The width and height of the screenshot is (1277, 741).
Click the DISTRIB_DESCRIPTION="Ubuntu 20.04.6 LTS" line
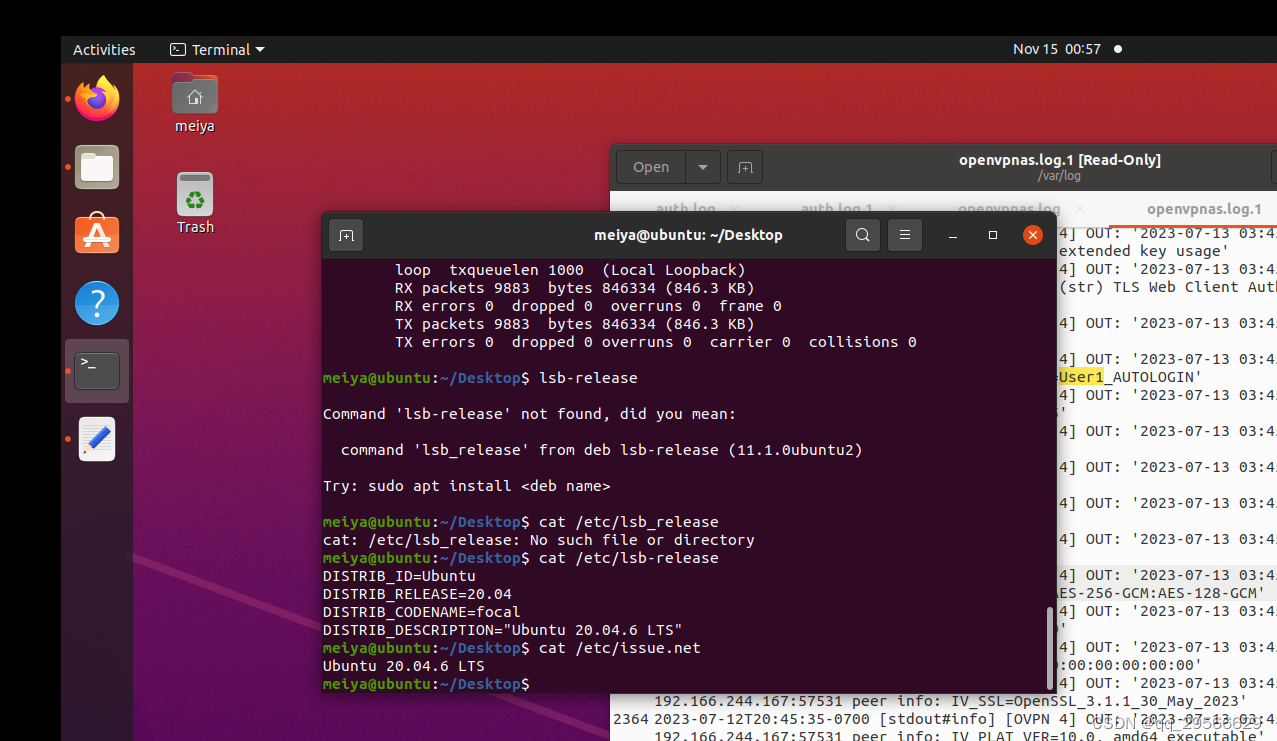tap(502, 630)
